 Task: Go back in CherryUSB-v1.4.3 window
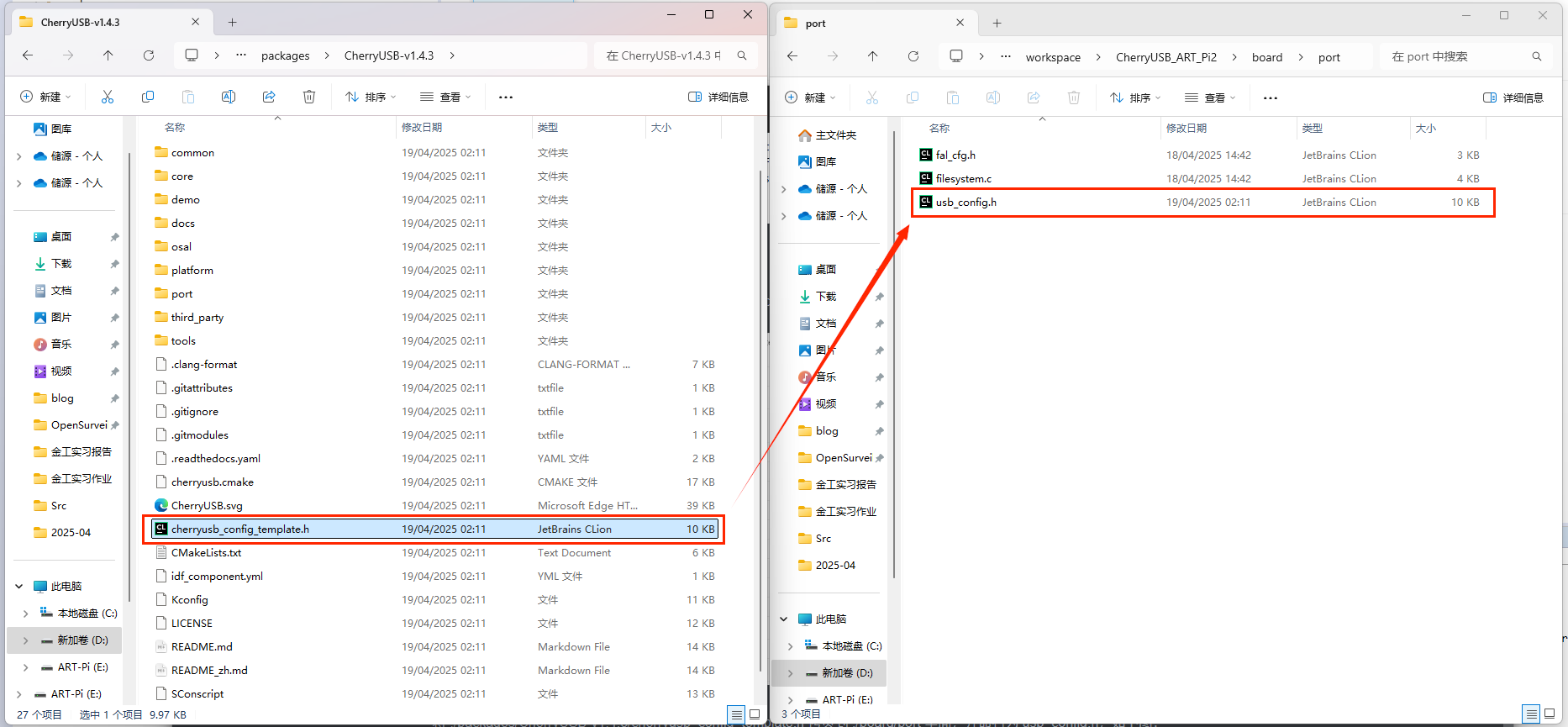tap(28, 55)
